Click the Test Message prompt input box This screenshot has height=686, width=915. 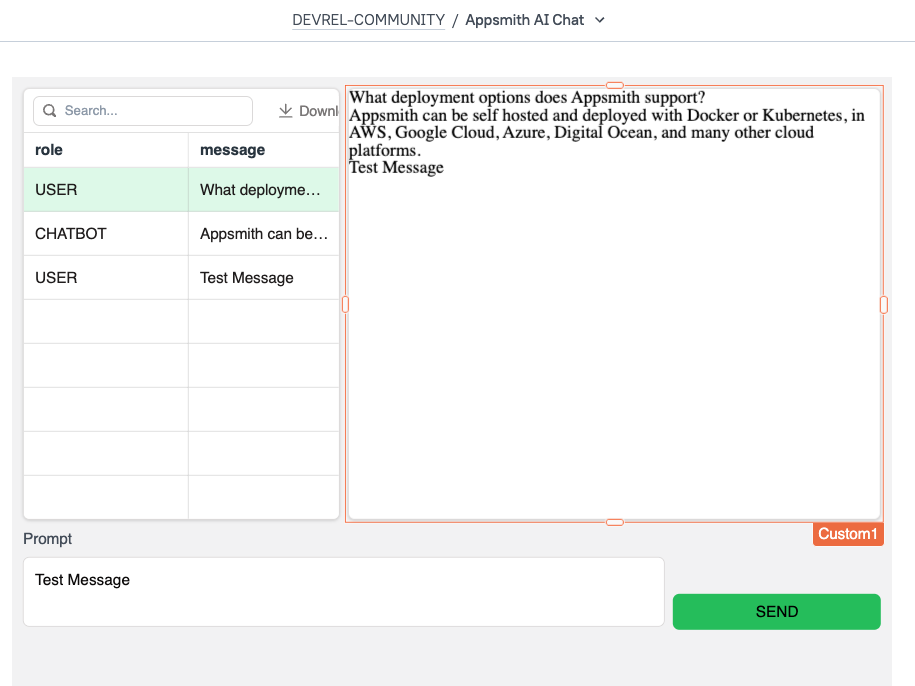[x=343, y=591]
